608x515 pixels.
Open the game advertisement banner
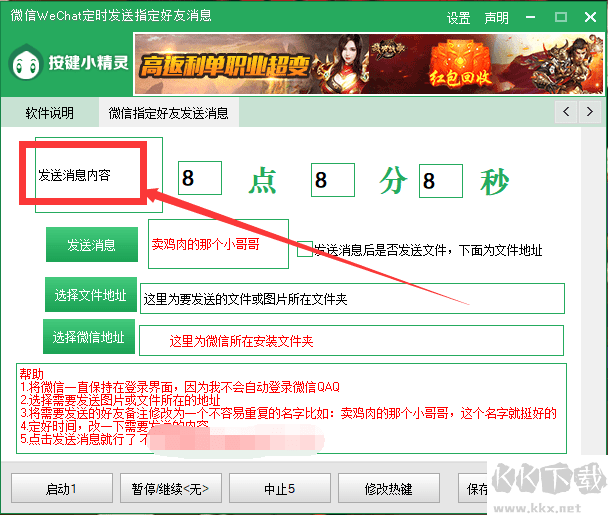[x=369, y=64]
